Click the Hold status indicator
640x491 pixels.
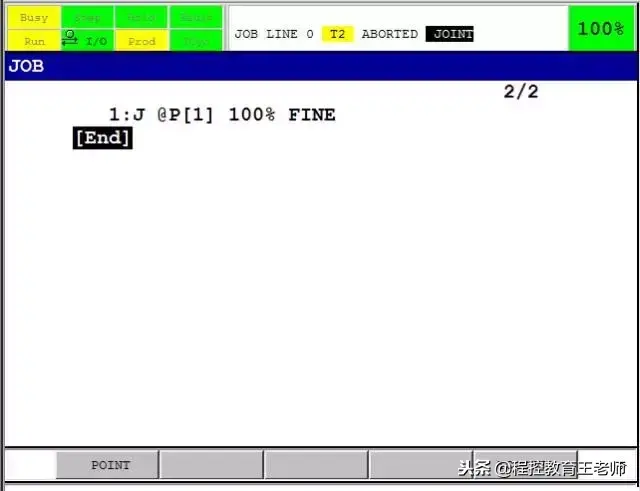(x=142, y=18)
